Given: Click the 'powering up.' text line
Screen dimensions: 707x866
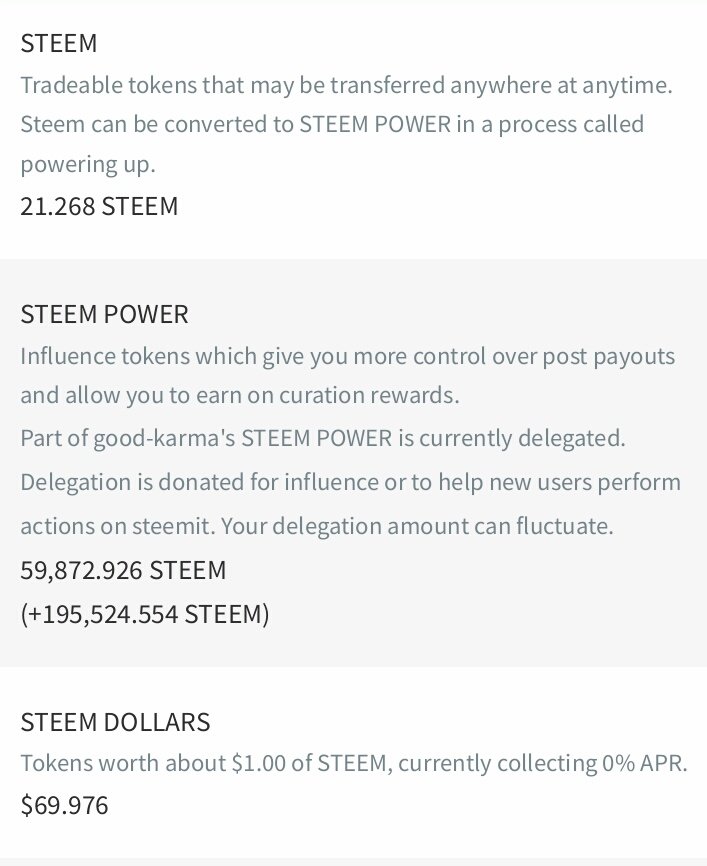Looking at the screenshot, I should click(88, 165).
